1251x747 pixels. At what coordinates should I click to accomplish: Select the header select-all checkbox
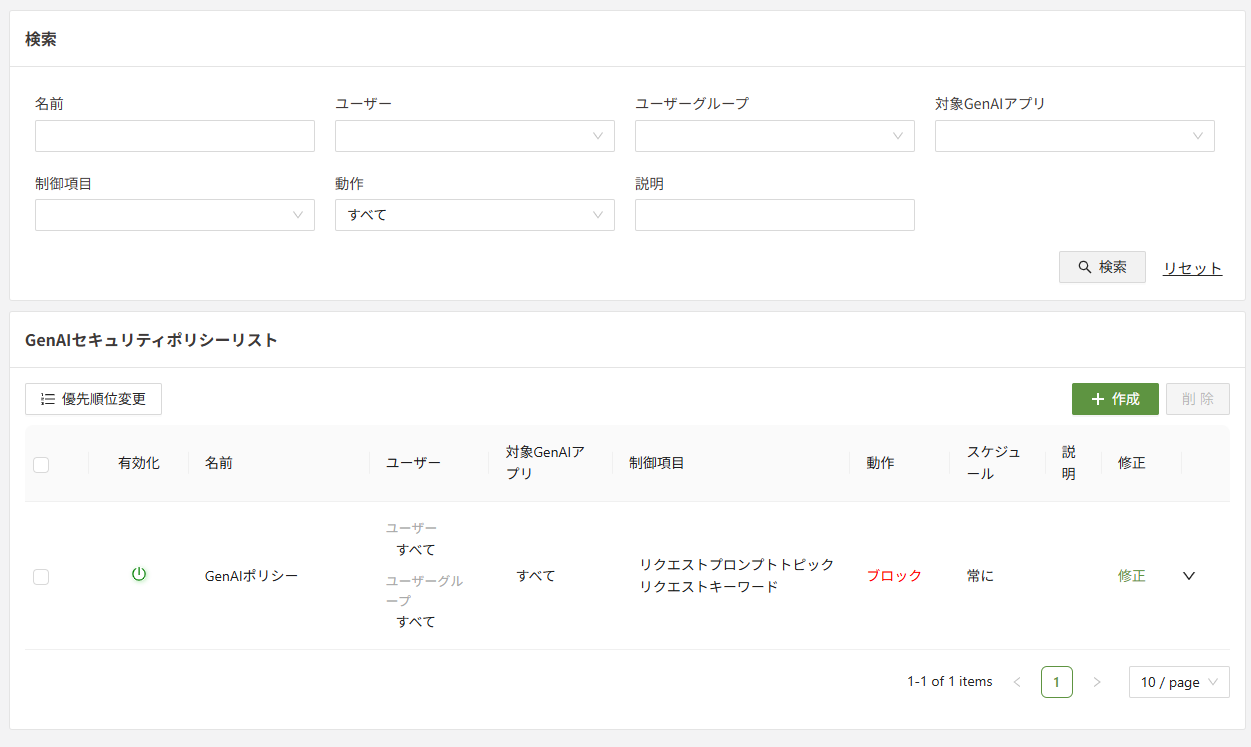click(41, 464)
